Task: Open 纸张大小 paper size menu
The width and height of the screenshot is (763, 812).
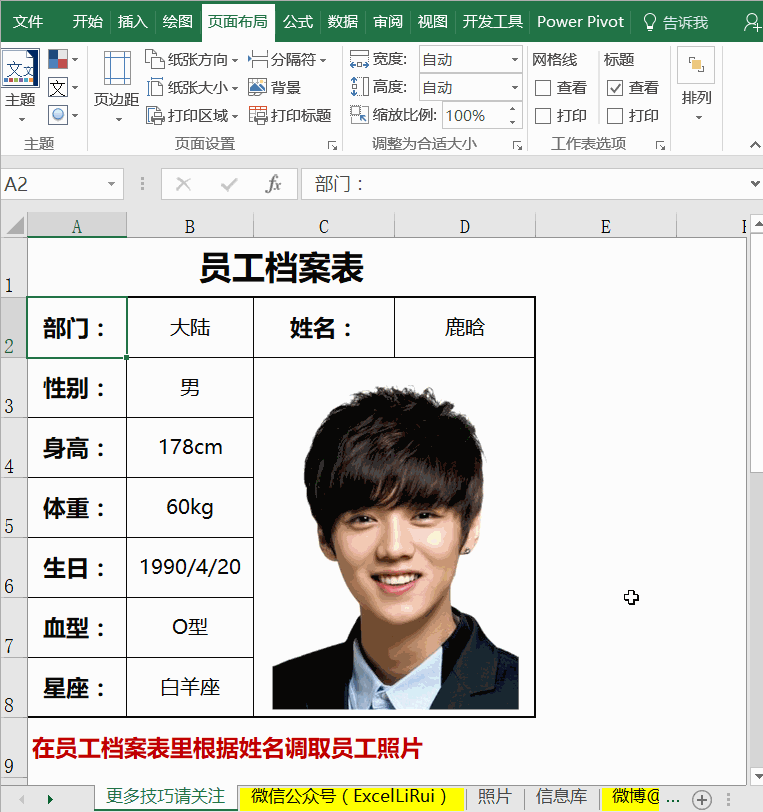Action: (x=192, y=88)
